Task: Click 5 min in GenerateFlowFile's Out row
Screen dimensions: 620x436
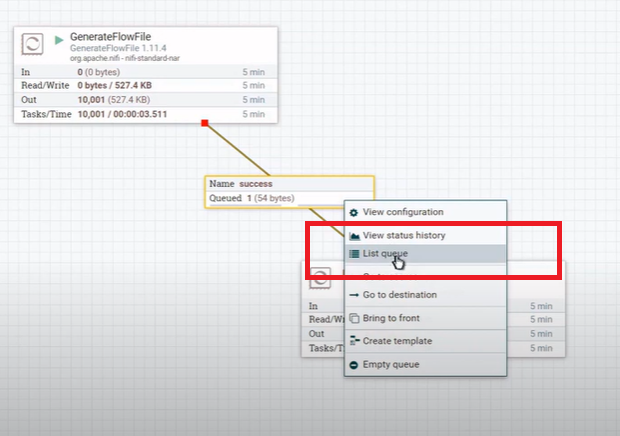Action: point(253,100)
